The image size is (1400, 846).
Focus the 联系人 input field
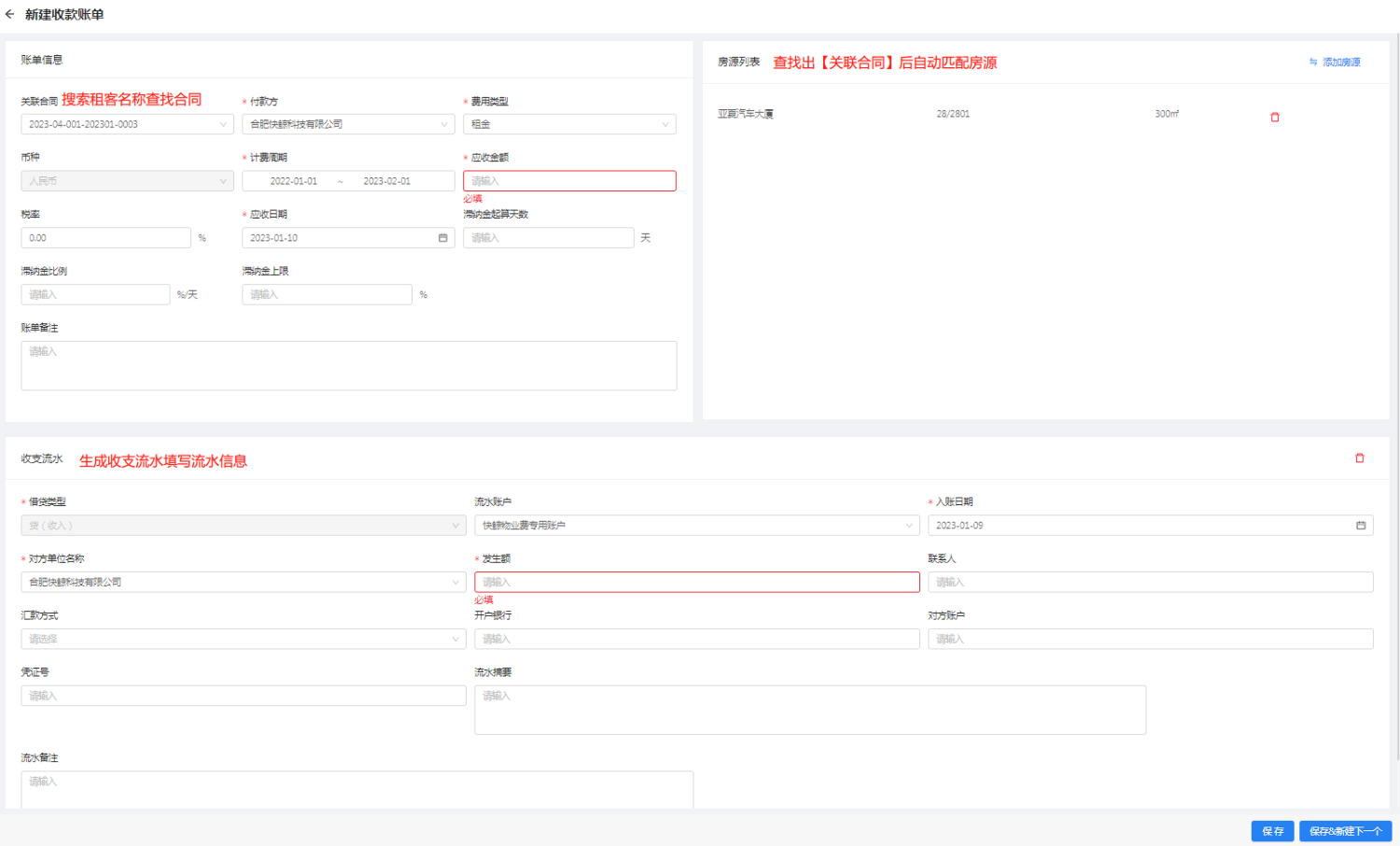click(x=1151, y=582)
